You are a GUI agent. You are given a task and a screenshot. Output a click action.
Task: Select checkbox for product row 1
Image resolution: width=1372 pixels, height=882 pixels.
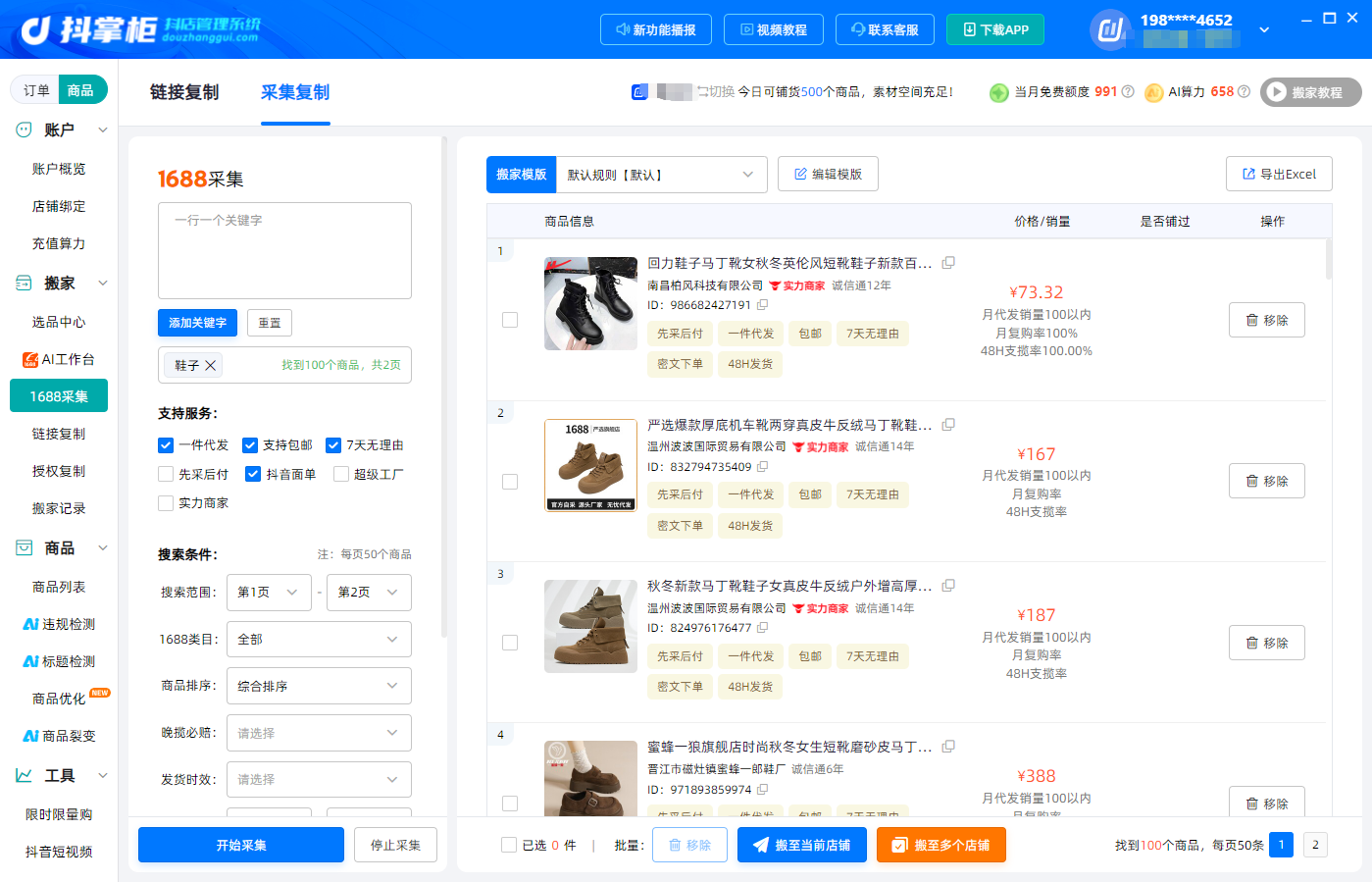point(510,320)
